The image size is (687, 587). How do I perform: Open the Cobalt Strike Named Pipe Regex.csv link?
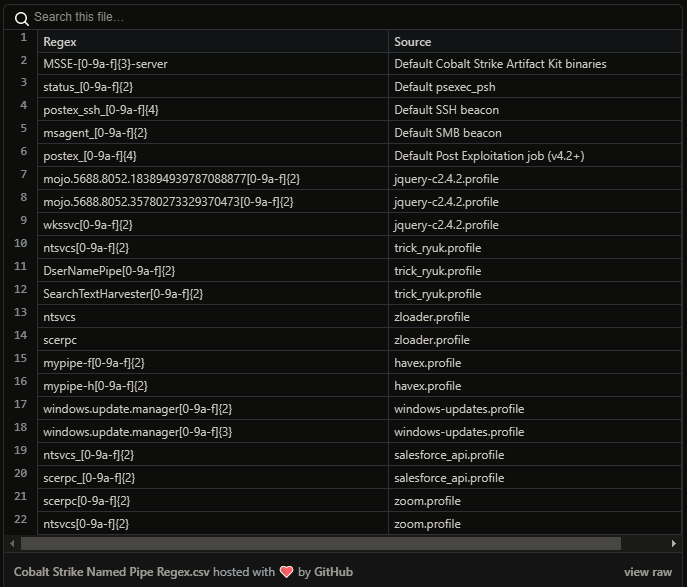coord(112,572)
